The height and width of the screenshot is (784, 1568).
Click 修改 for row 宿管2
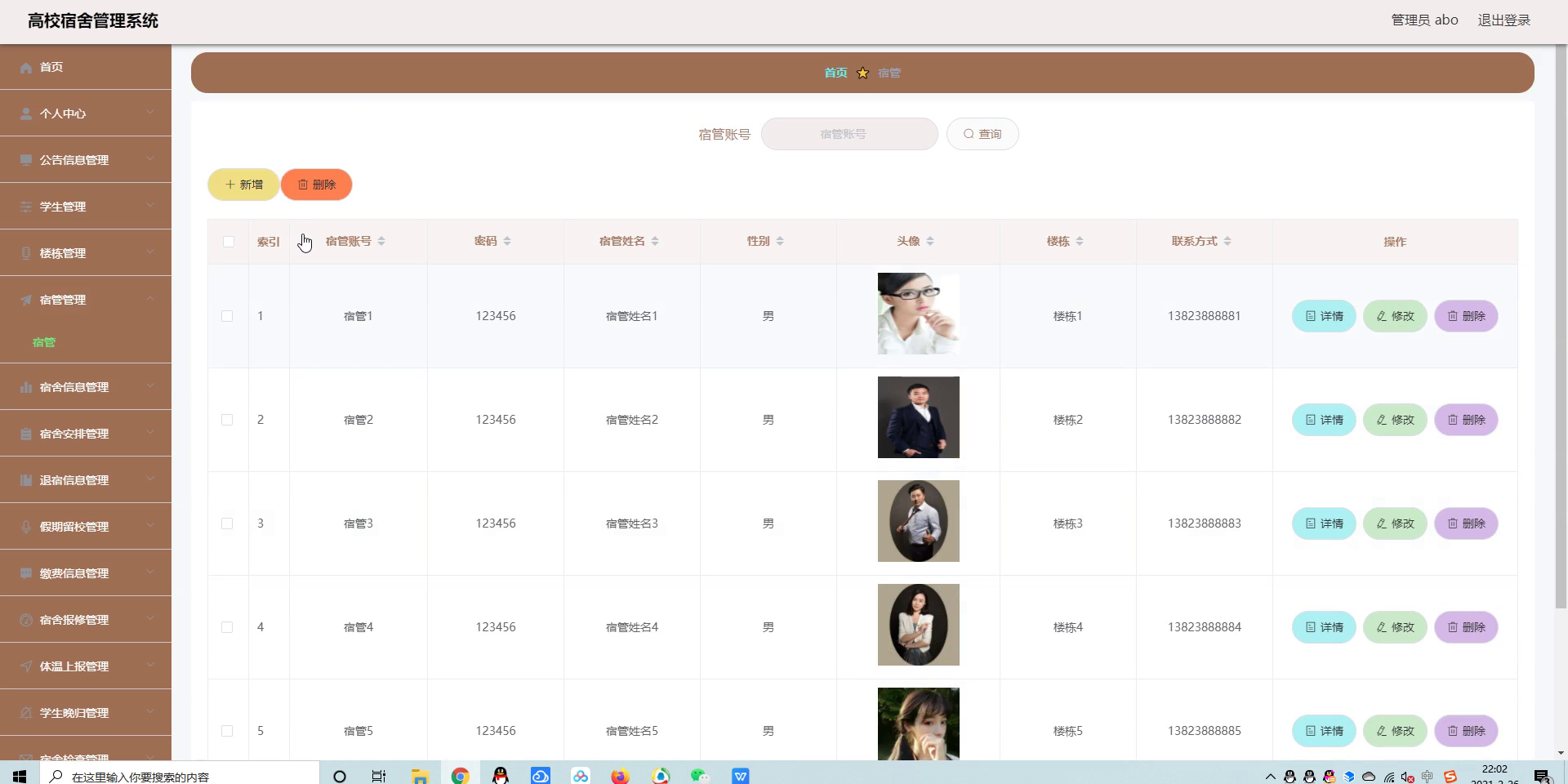pyautogui.click(x=1395, y=420)
